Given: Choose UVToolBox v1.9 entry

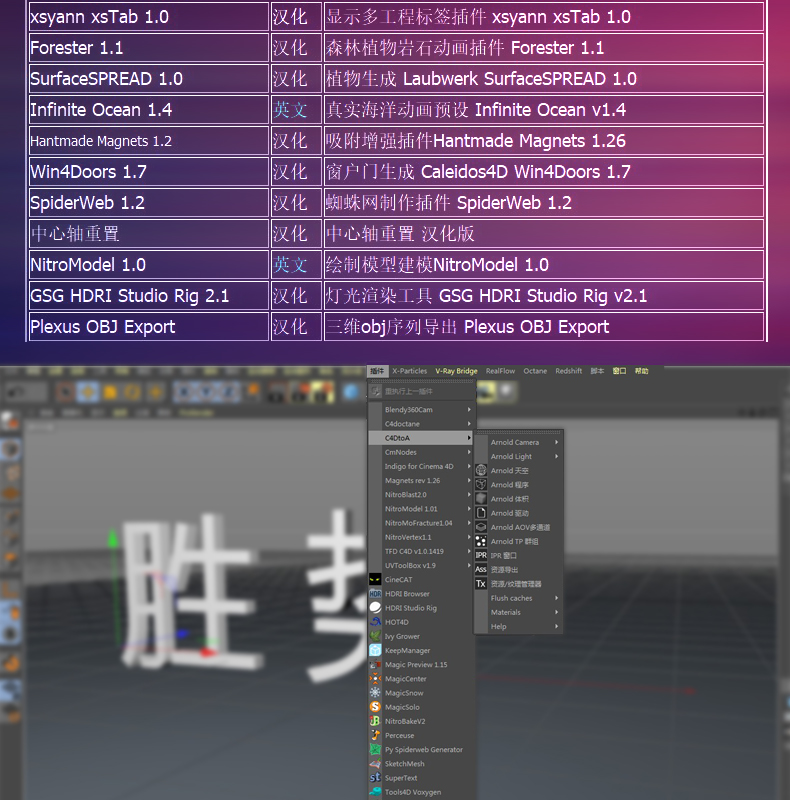Looking at the screenshot, I should point(421,565).
